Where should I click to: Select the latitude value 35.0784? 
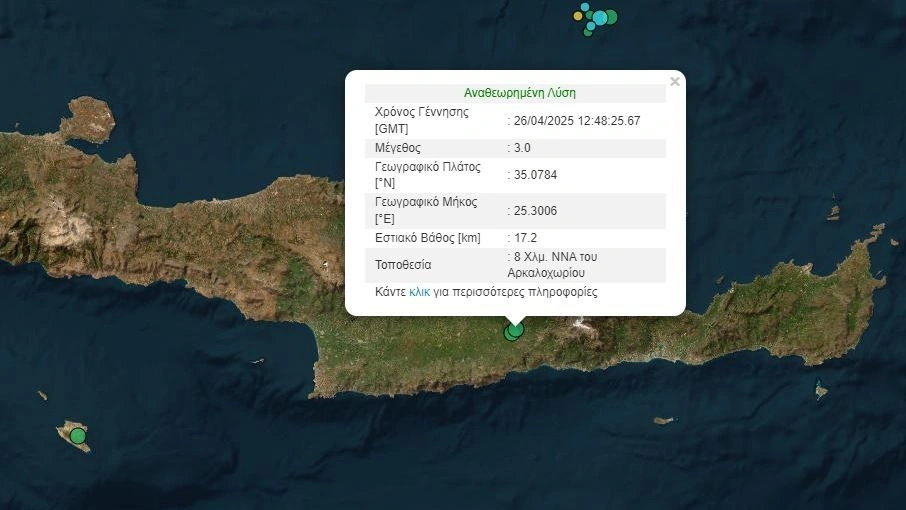[x=535, y=175]
